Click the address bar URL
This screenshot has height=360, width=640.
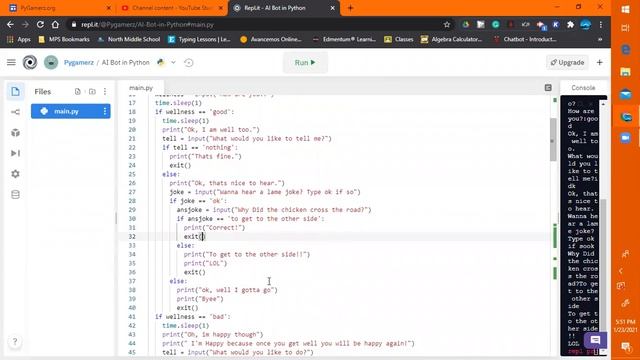(x=147, y=24)
